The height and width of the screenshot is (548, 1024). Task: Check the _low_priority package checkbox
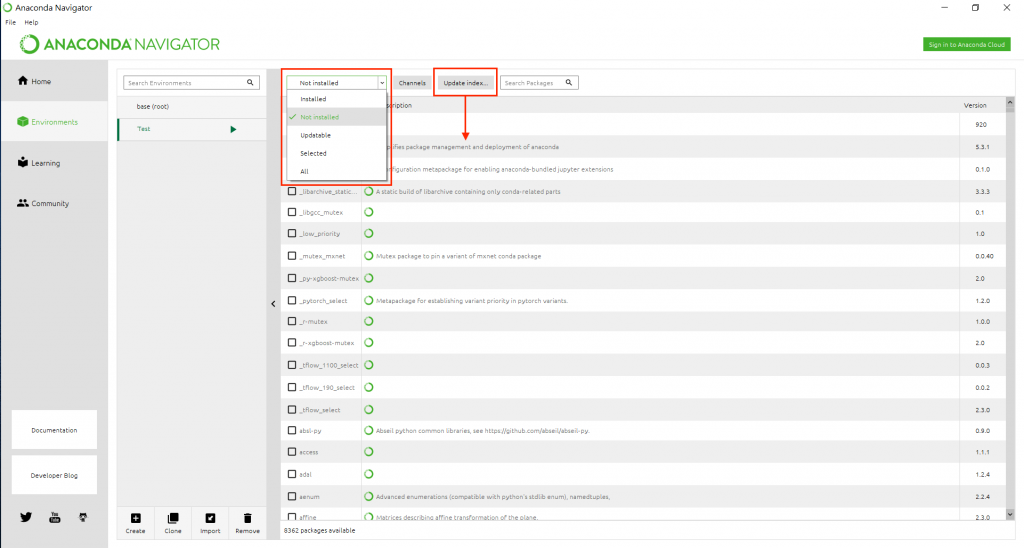(x=292, y=233)
